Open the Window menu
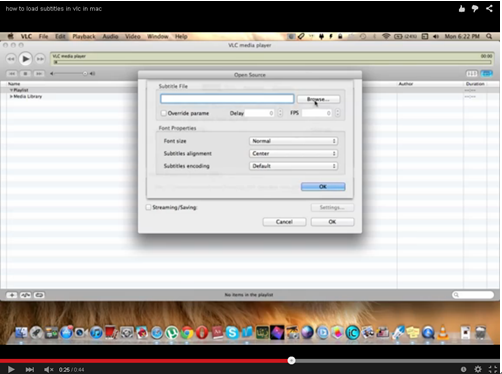Screen dimensions: 502x374 pyautogui.click(x=158, y=36)
